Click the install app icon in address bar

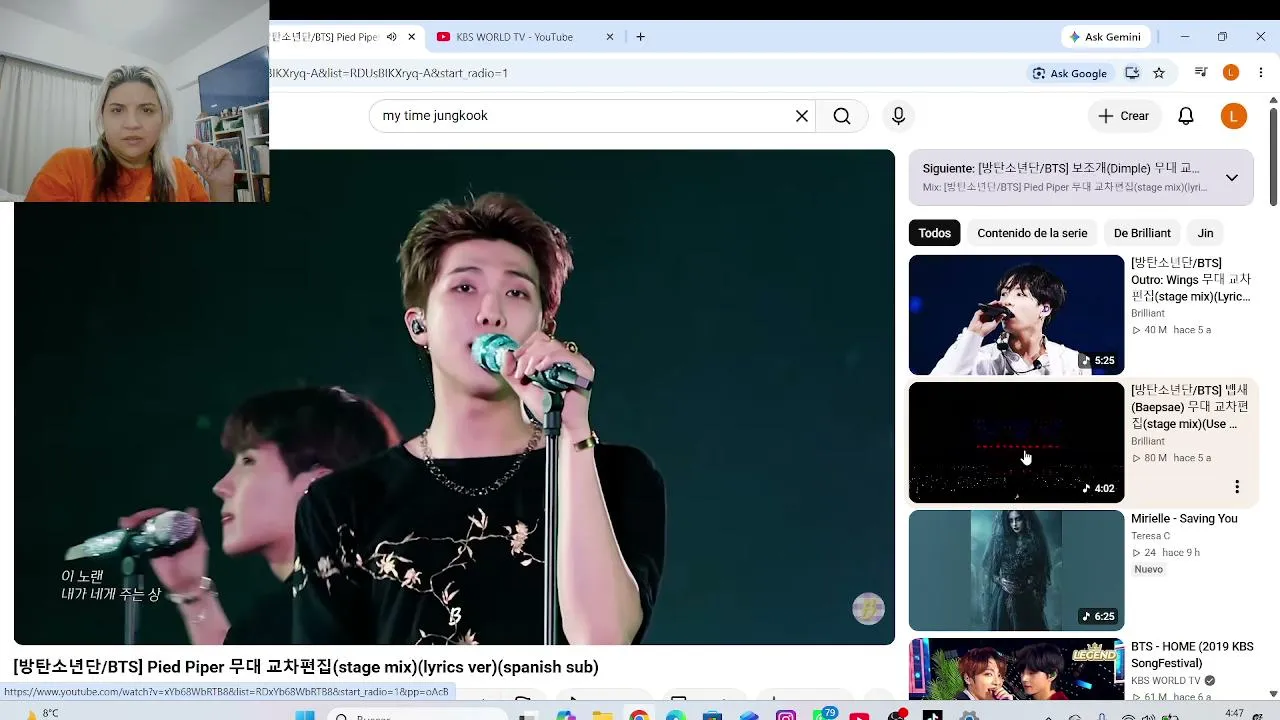point(1132,73)
